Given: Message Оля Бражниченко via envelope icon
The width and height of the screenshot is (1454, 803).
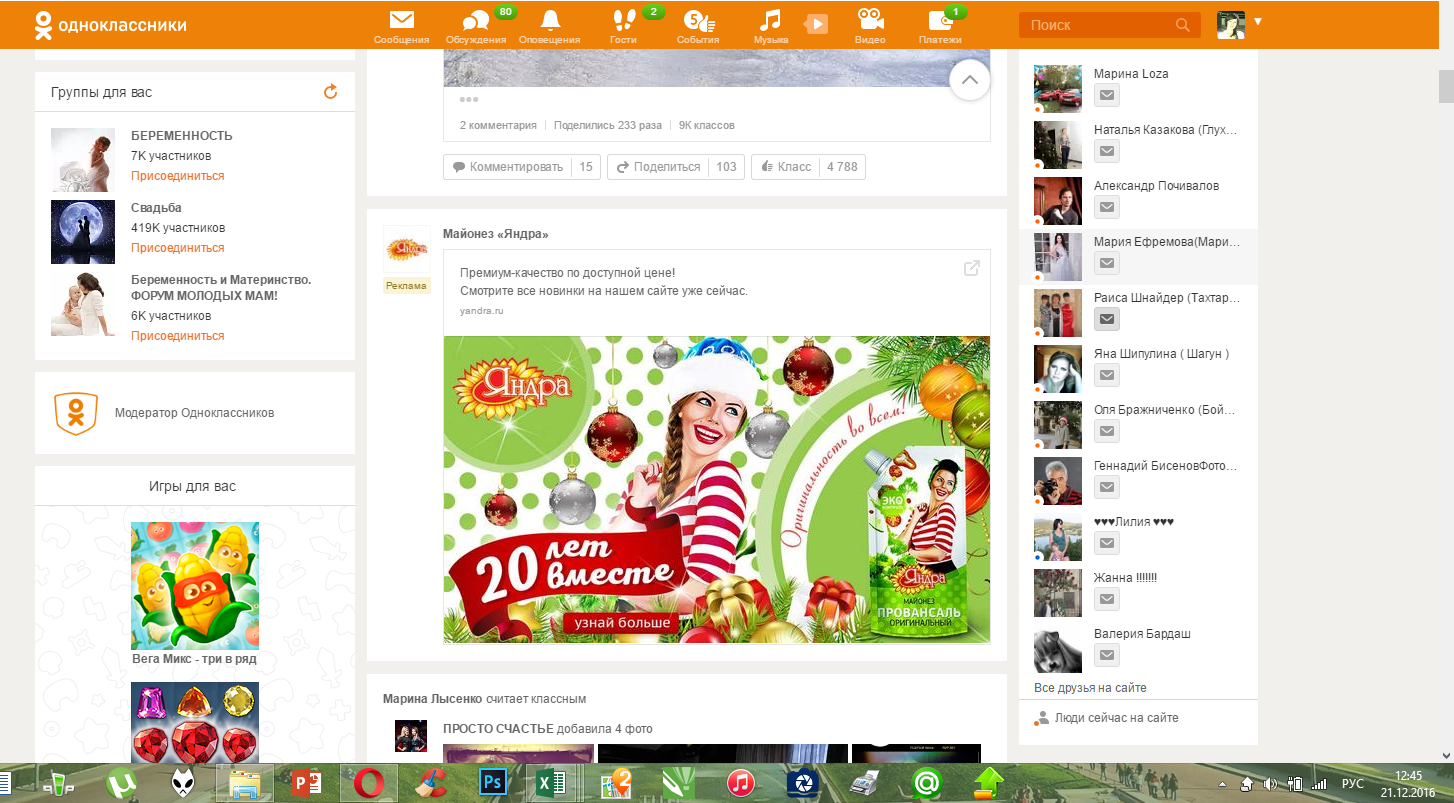Looking at the screenshot, I should [x=1106, y=431].
